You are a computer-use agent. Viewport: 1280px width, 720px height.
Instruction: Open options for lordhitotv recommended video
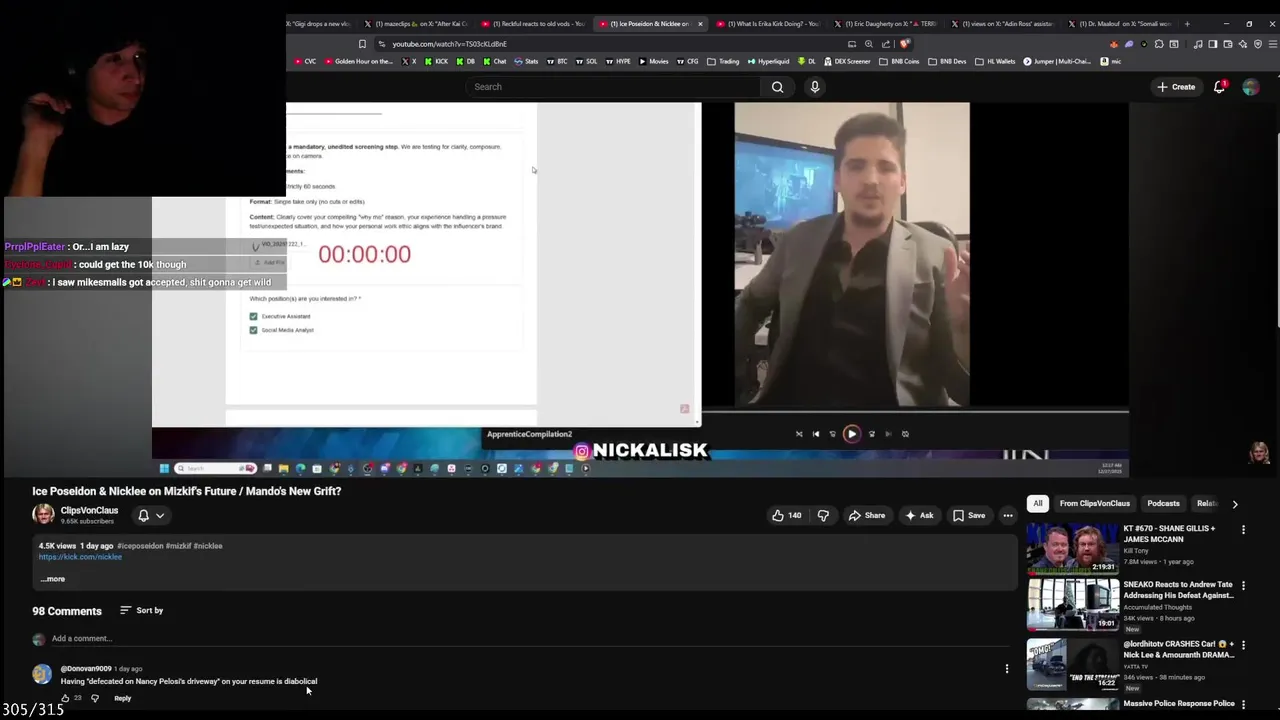pyautogui.click(x=1244, y=645)
